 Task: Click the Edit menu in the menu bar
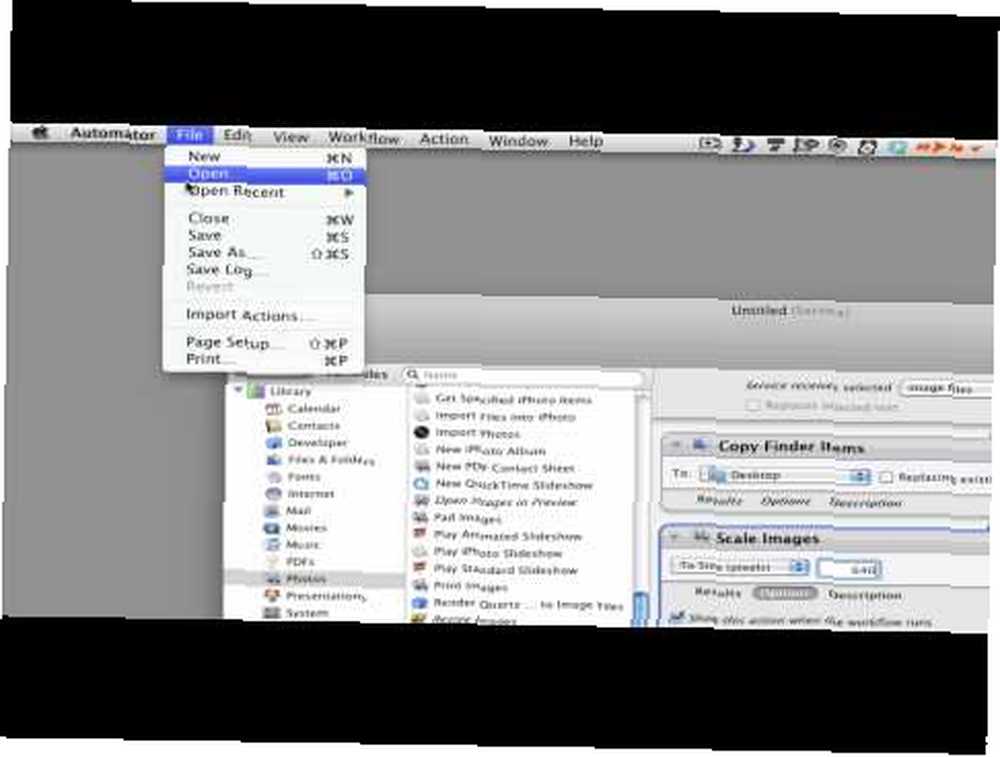(x=236, y=135)
